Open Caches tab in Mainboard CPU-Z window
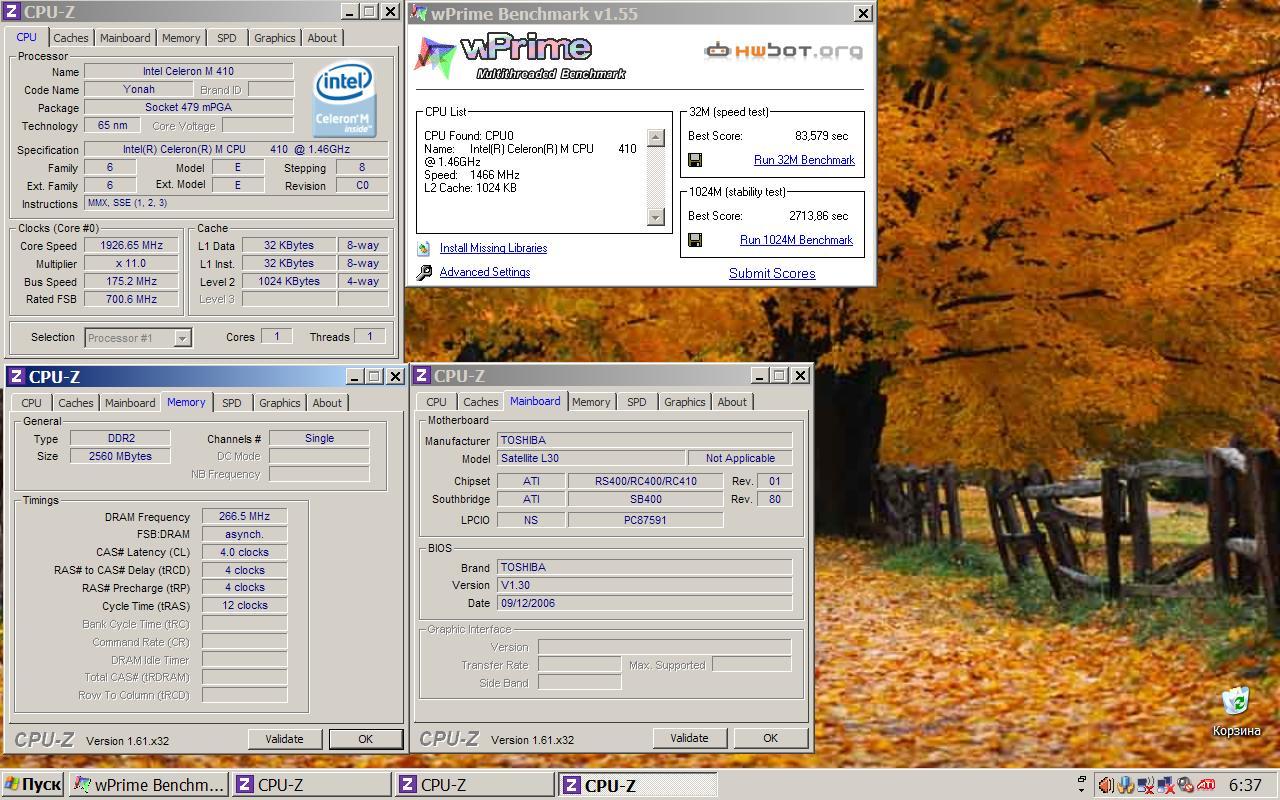 click(481, 402)
